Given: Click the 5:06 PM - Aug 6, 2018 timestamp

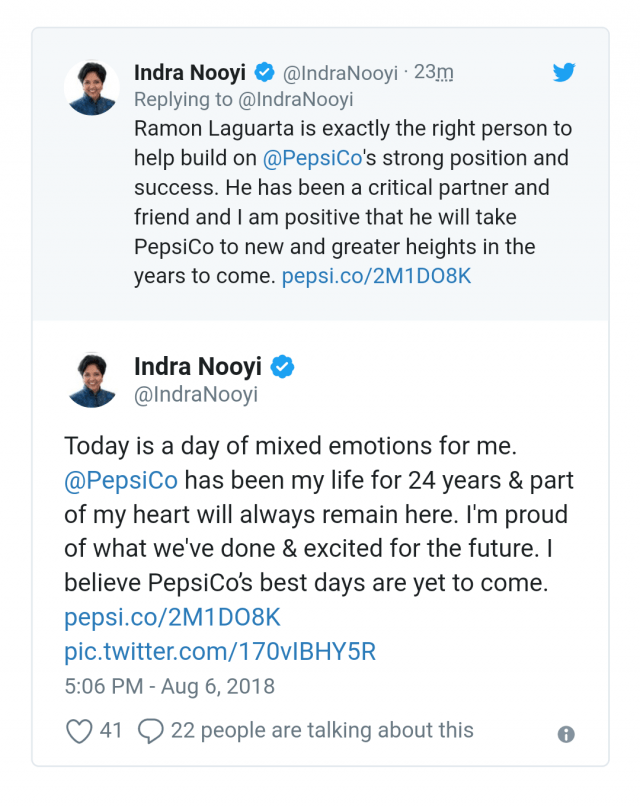Looking at the screenshot, I should pos(169,687).
